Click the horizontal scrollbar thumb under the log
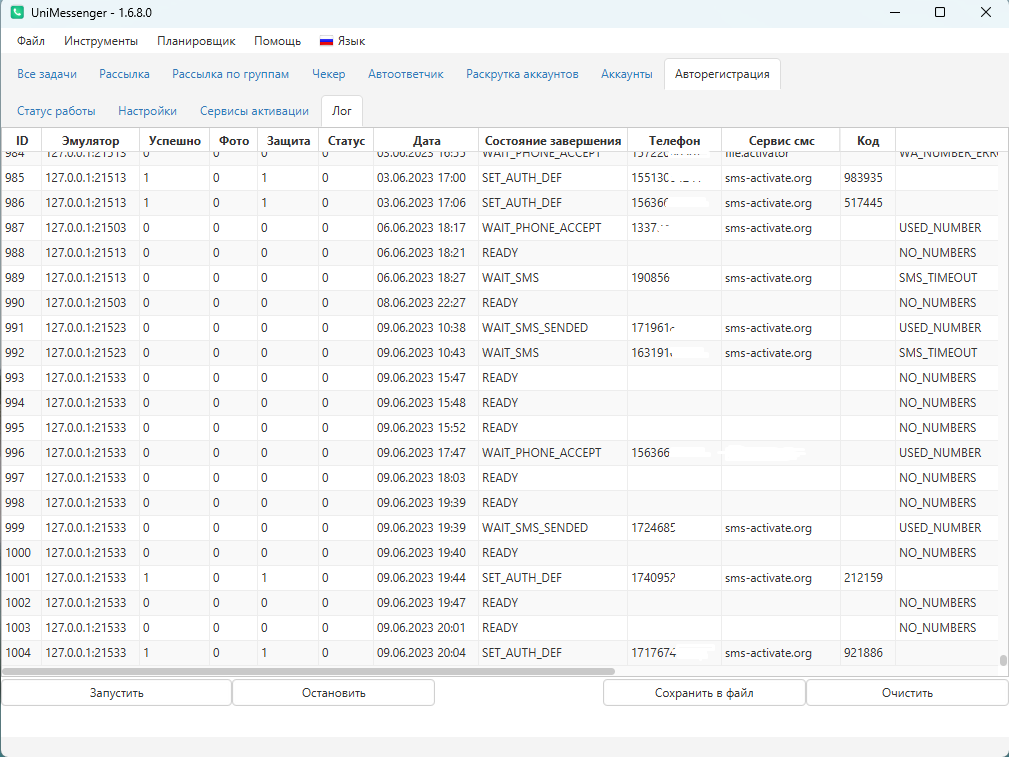Viewport: 1009px width, 757px height. pyautogui.click(x=308, y=671)
